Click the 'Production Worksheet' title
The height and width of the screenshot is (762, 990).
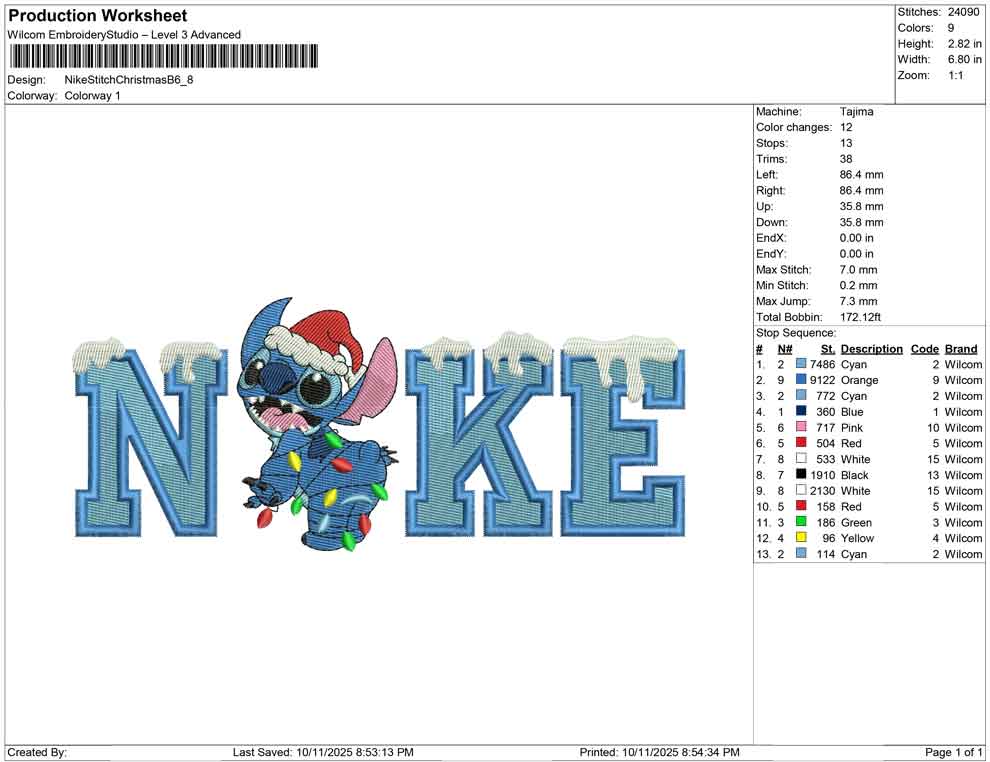tap(98, 16)
